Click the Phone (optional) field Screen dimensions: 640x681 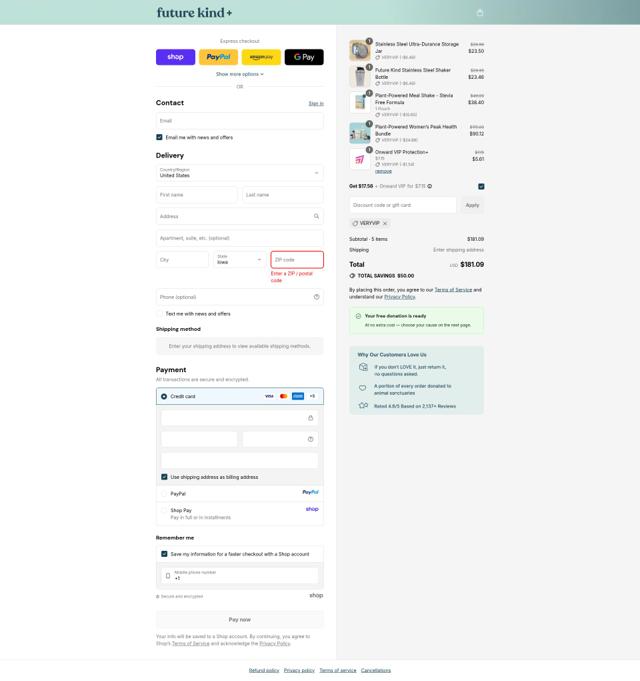tap(240, 297)
